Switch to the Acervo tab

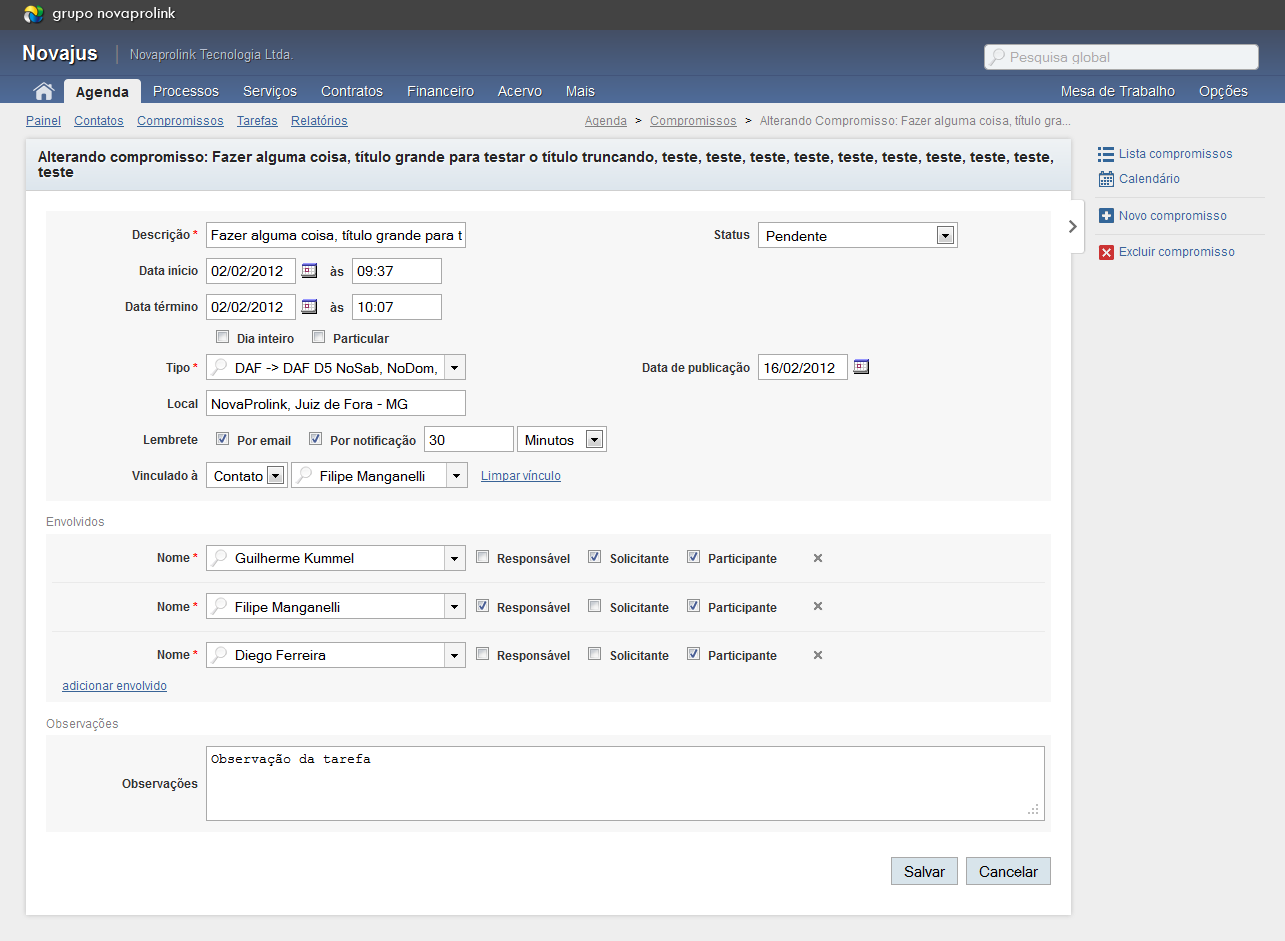coord(520,91)
